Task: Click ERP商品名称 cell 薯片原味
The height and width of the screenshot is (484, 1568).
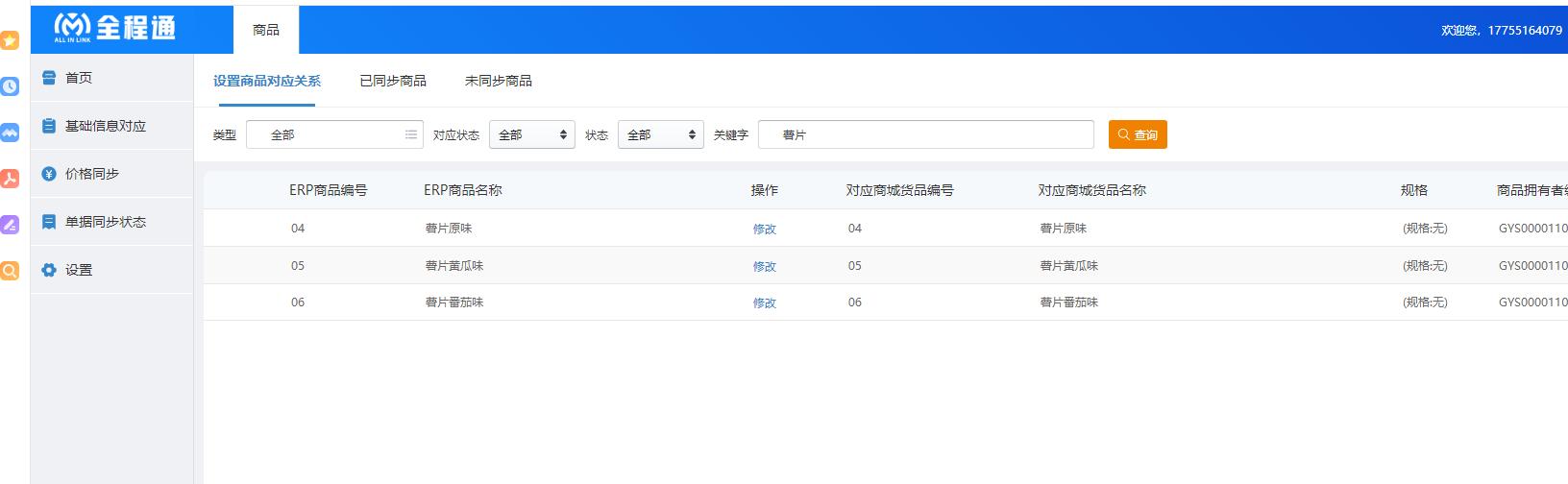Action: 449,229
